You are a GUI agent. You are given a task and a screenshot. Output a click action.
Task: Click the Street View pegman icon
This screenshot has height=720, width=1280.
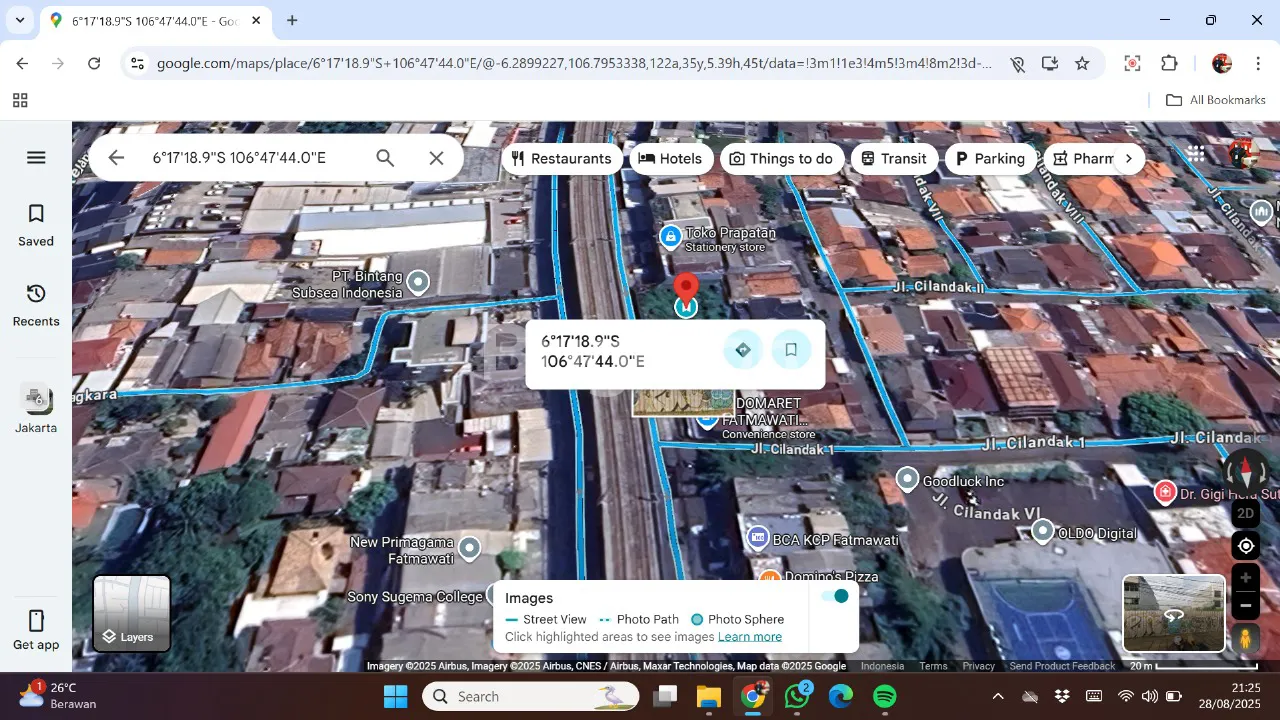[x=1246, y=637]
